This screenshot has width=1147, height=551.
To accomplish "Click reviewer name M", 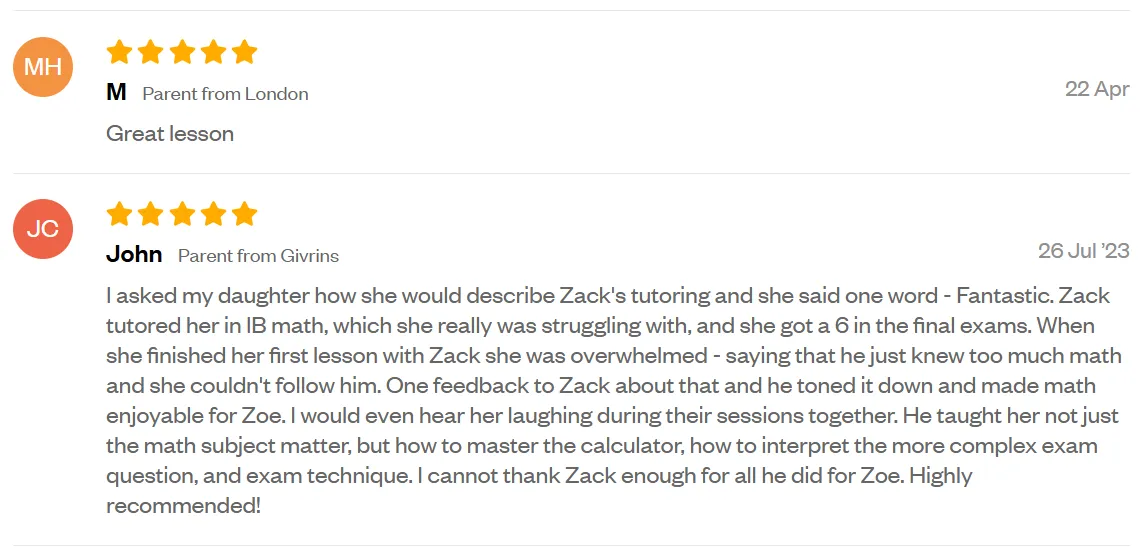I will tap(116, 92).
